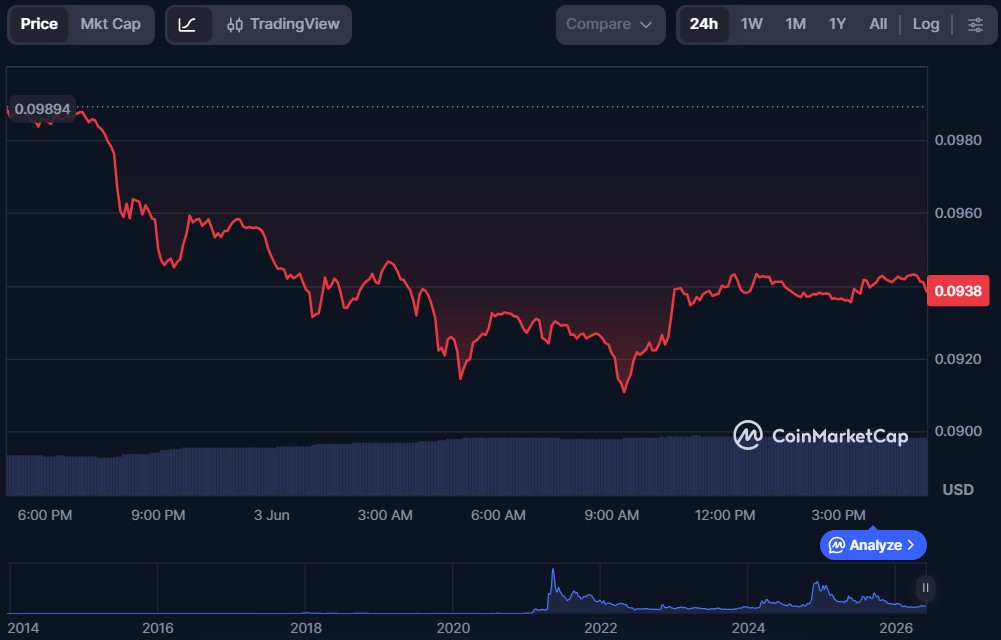Viewport: 1001px width, 640px height.
Task: Click 2018 on the history navigator
Action: coord(306,629)
